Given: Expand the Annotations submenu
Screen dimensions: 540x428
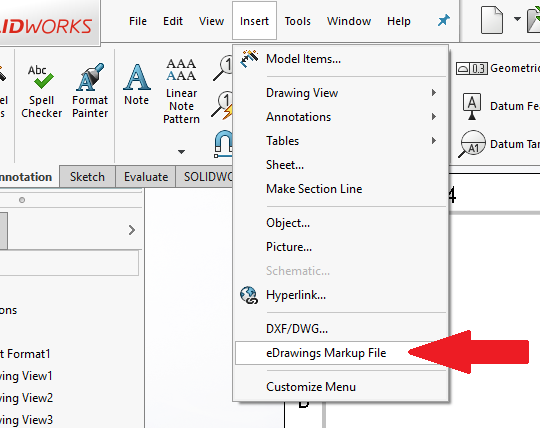Looking at the screenshot, I should point(341,117).
